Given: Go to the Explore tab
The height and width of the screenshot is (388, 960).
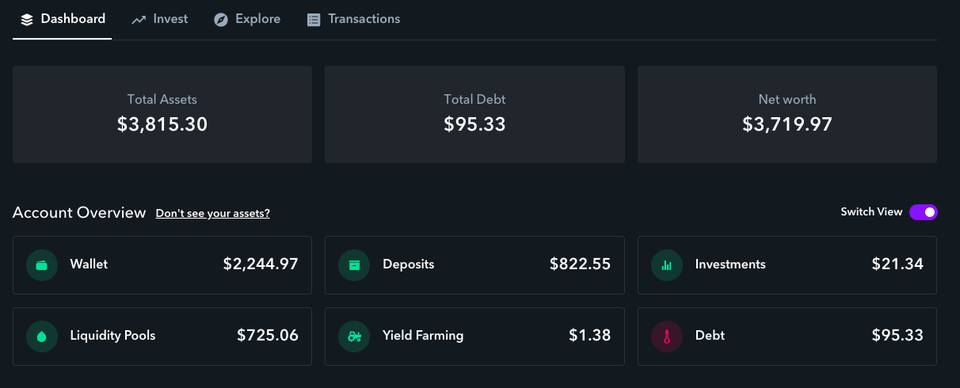Looking at the screenshot, I should (247, 19).
